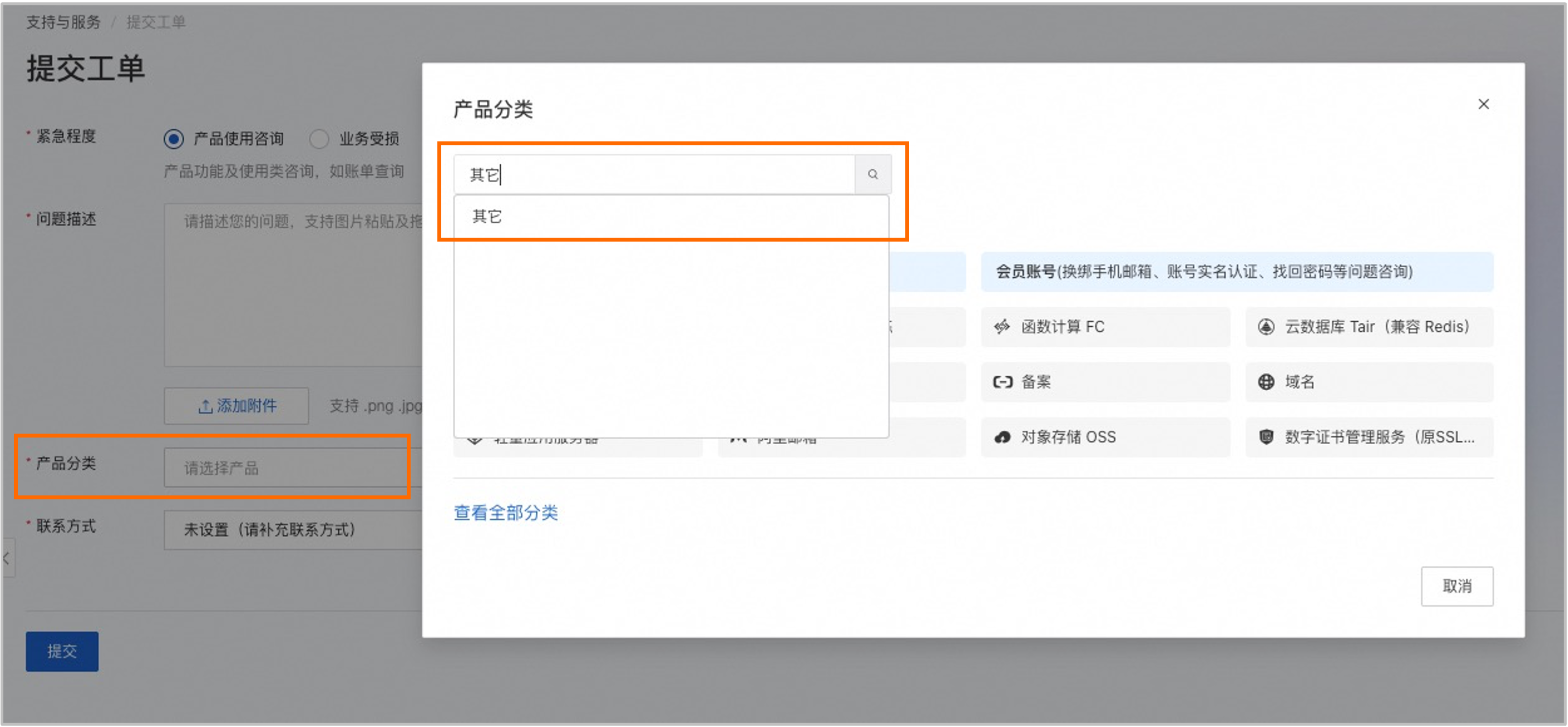The image size is (1568, 727).
Task: Click the search field containing 其它
Action: click(x=655, y=175)
